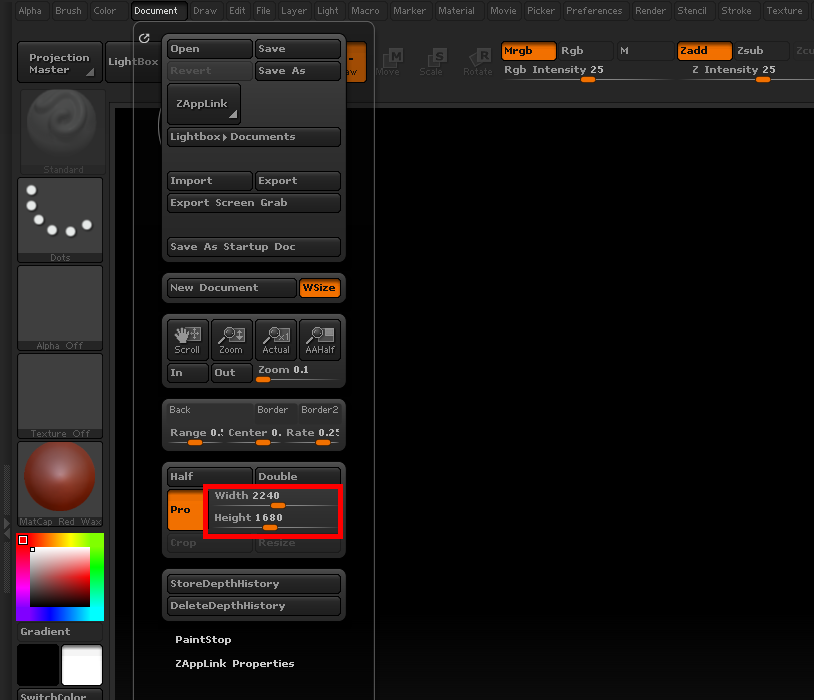The image size is (814, 700).
Task: Open the Preferences menu
Action: (x=594, y=11)
